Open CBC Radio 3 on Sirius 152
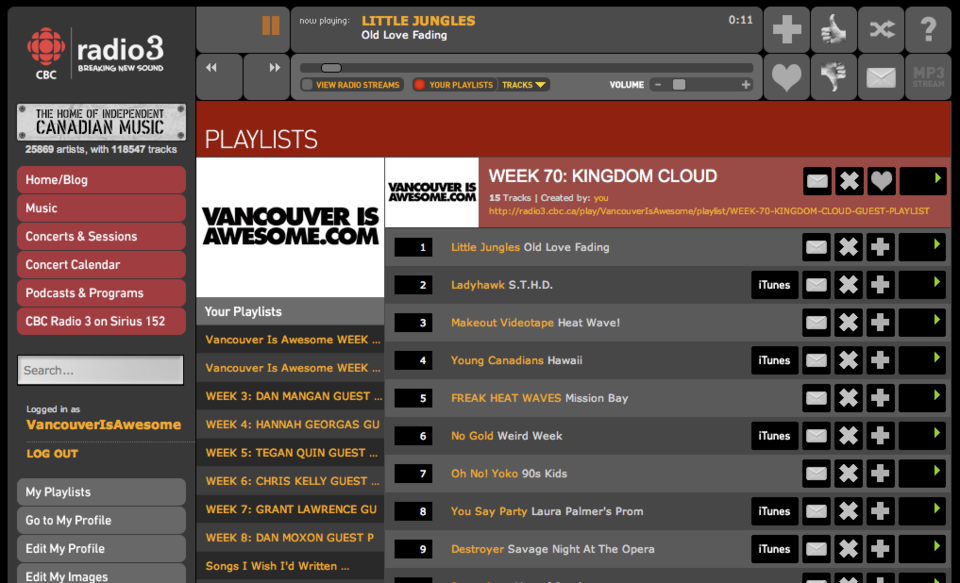The width and height of the screenshot is (960, 583). (101, 322)
